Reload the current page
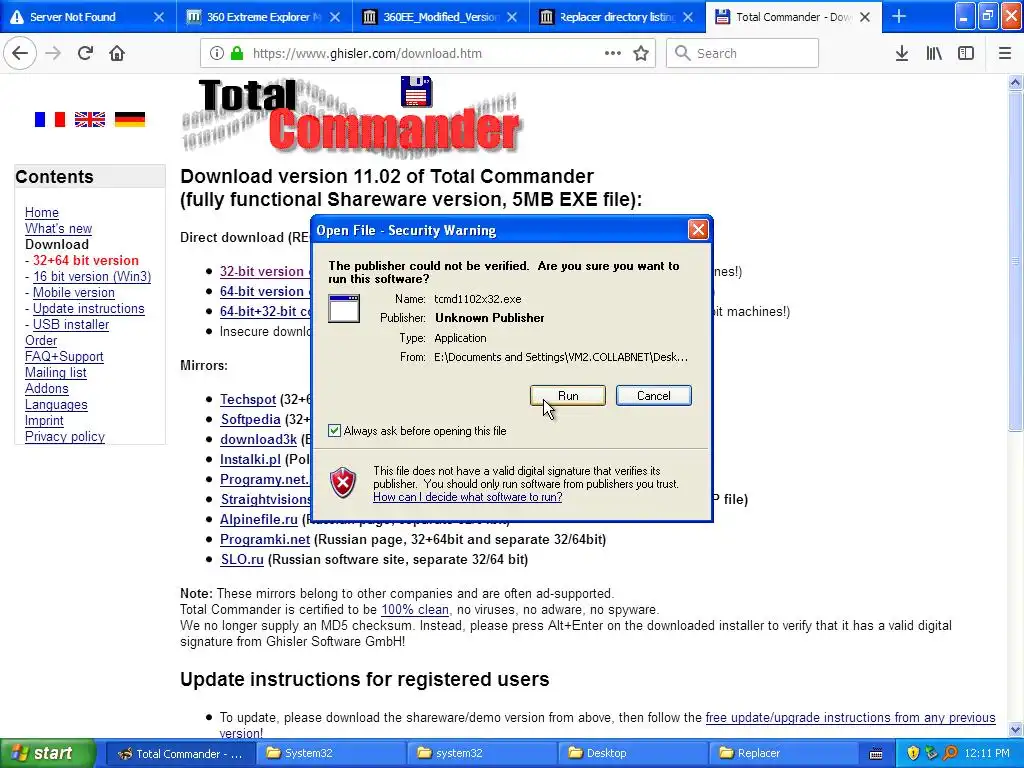 coord(85,54)
